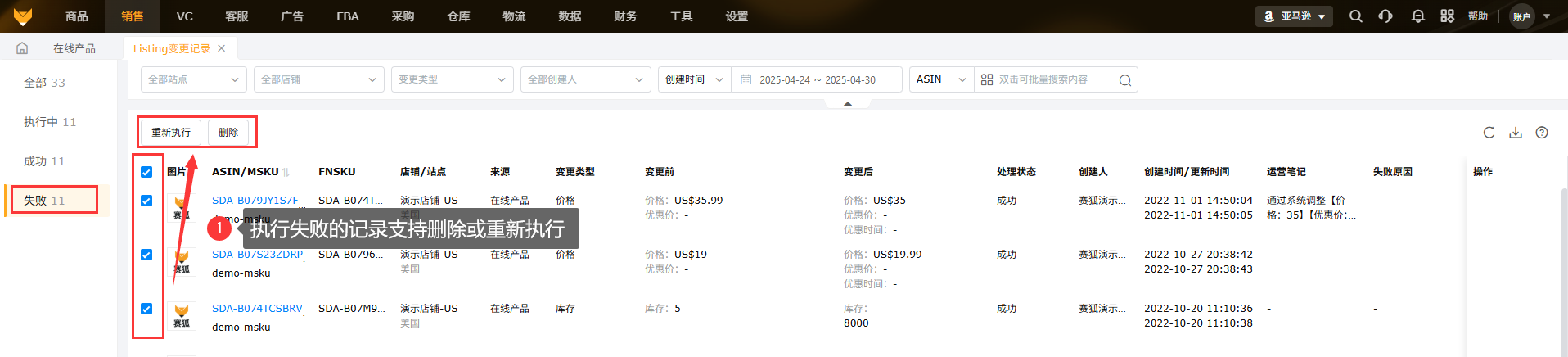The width and height of the screenshot is (1568, 357).
Task: Click the batch search input field
Action: pos(1056,79)
